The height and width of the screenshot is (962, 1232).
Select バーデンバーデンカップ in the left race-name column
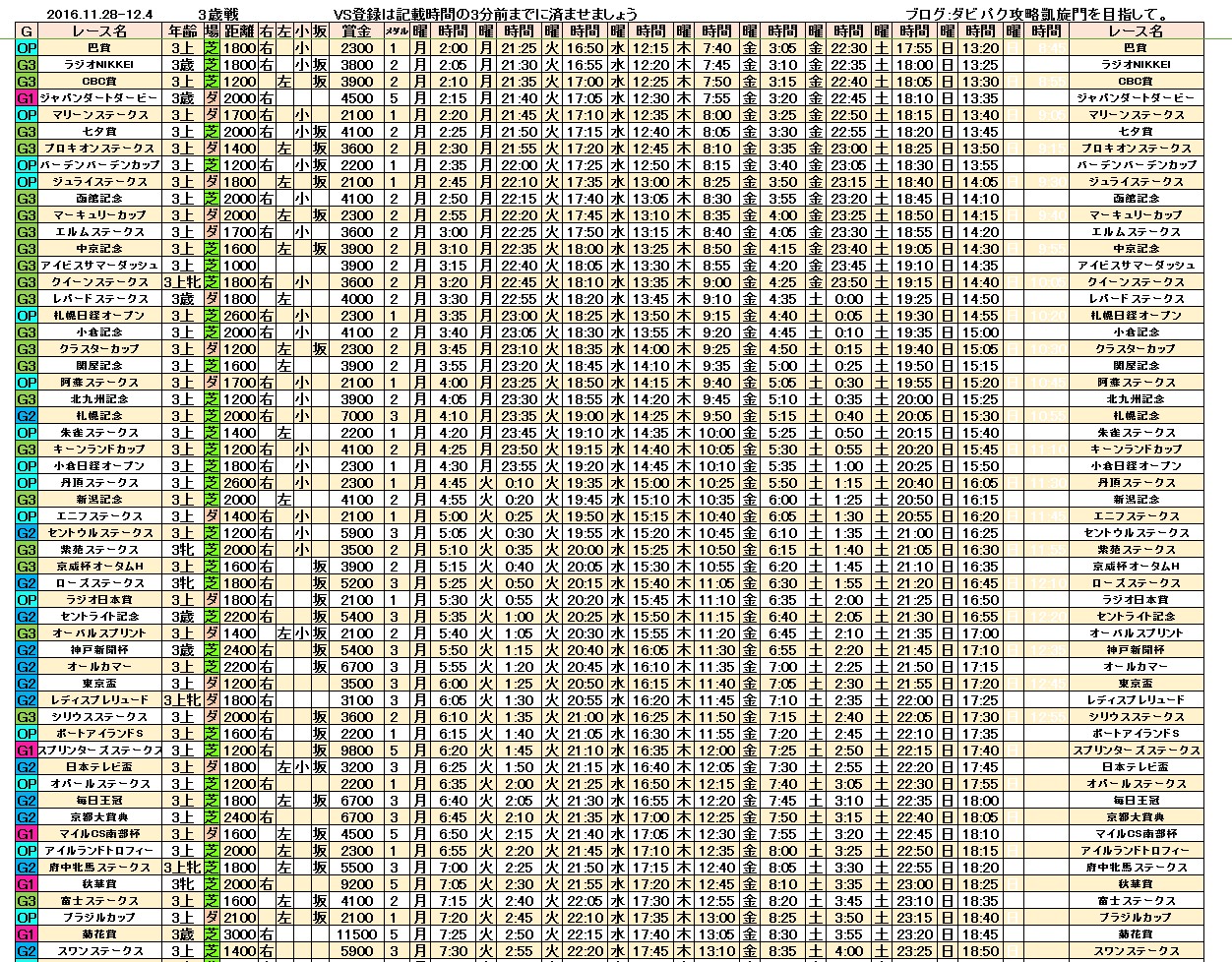[100, 165]
